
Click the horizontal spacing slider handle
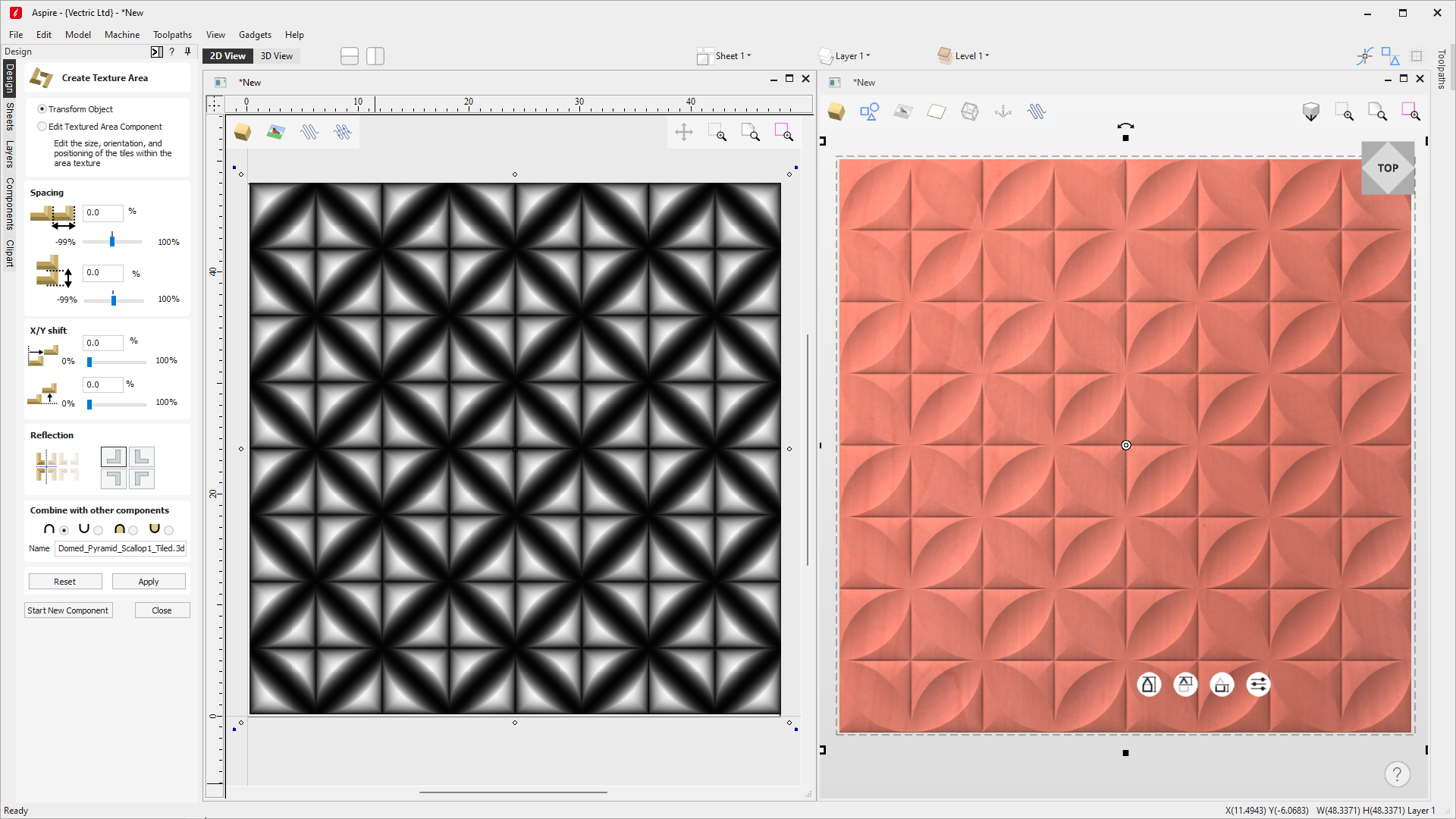click(112, 241)
